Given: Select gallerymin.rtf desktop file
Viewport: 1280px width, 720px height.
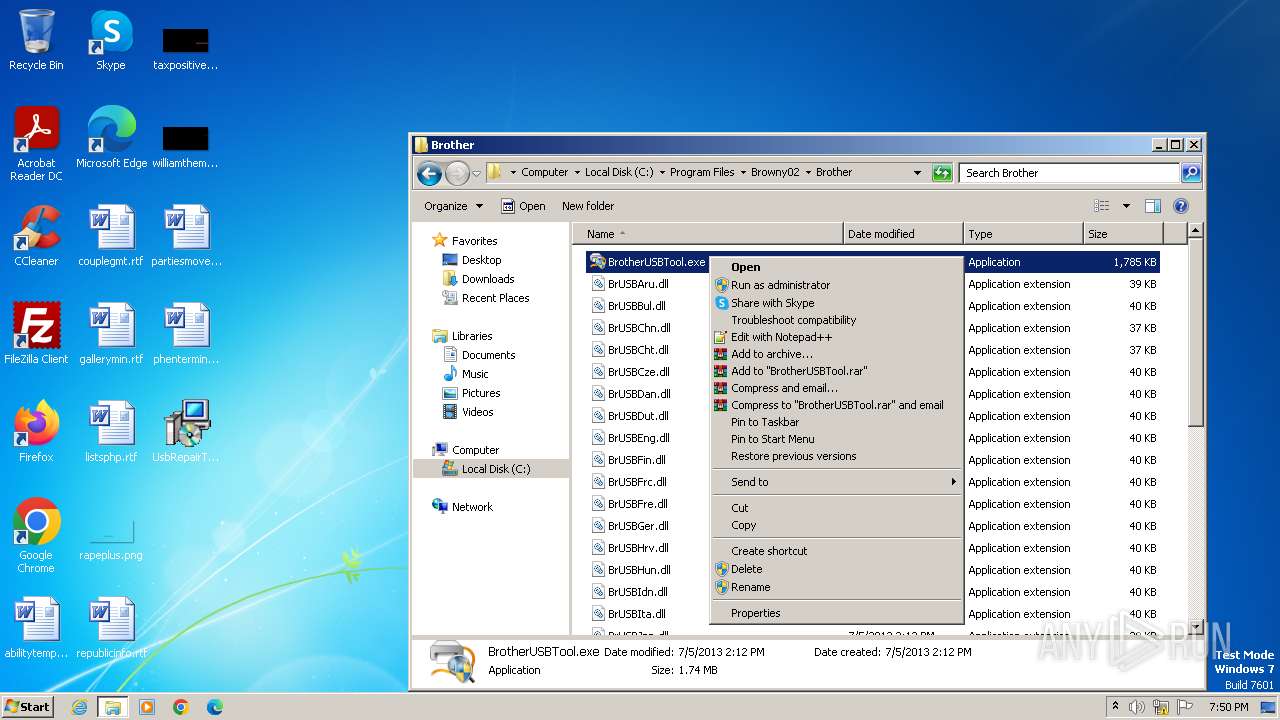Looking at the screenshot, I should coord(111,335).
